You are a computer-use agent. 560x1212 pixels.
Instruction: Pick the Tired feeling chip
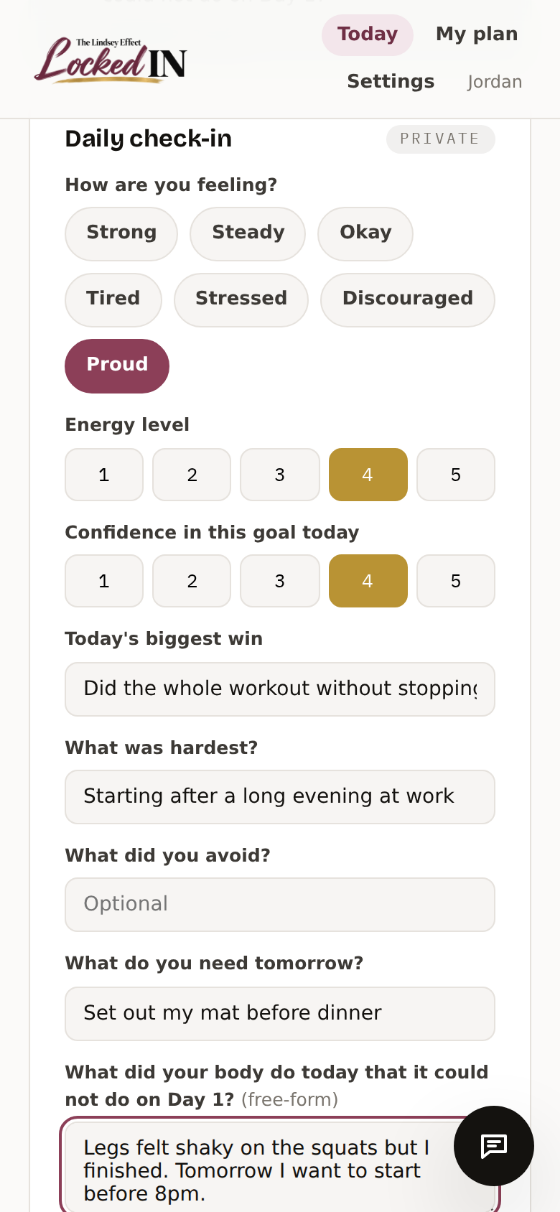(x=113, y=299)
